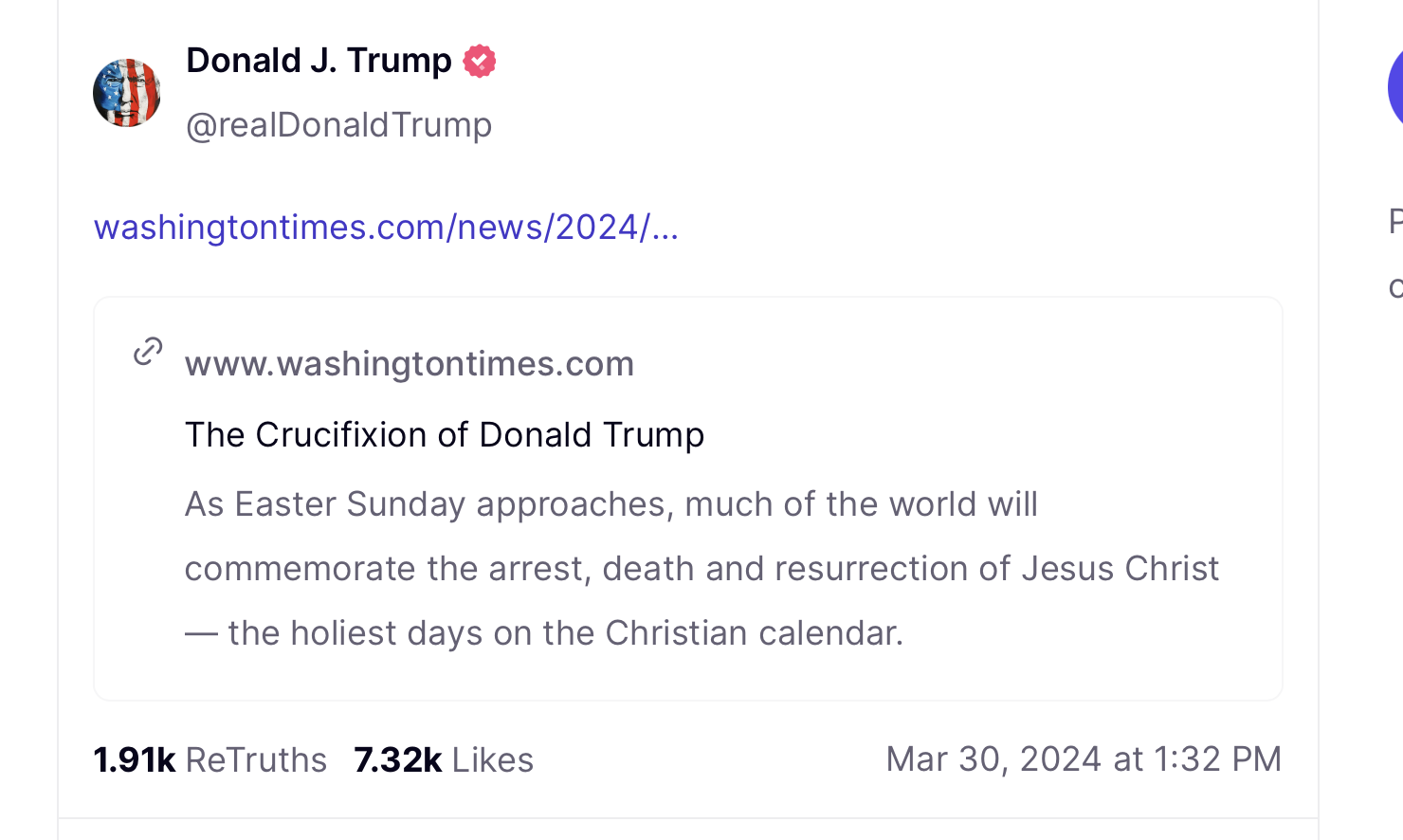Click the Mar 30, 2024 date

(993, 759)
